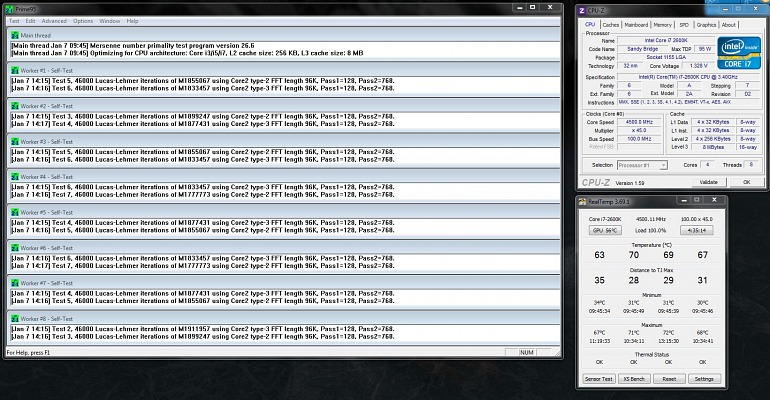Click the Worker #5 Self-Test icon
Viewport: 770px width, 400px height.
[15, 213]
